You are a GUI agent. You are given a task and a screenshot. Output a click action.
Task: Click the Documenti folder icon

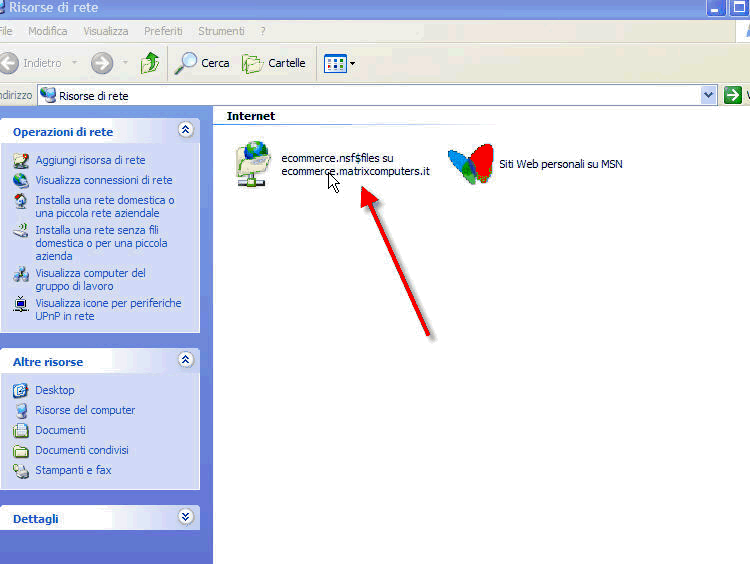(x=21, y=431)
